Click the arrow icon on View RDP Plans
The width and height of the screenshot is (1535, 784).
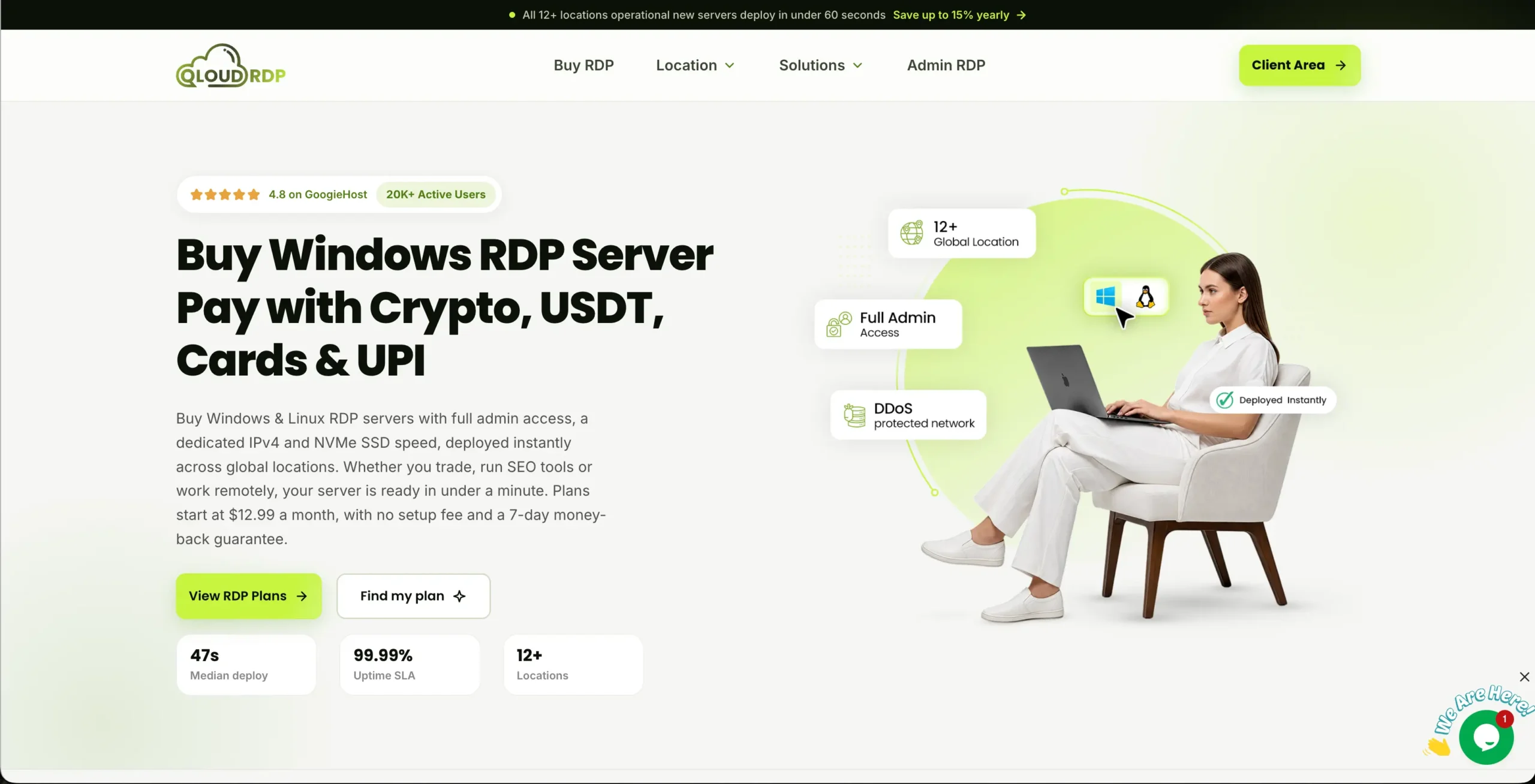[302, 596]
